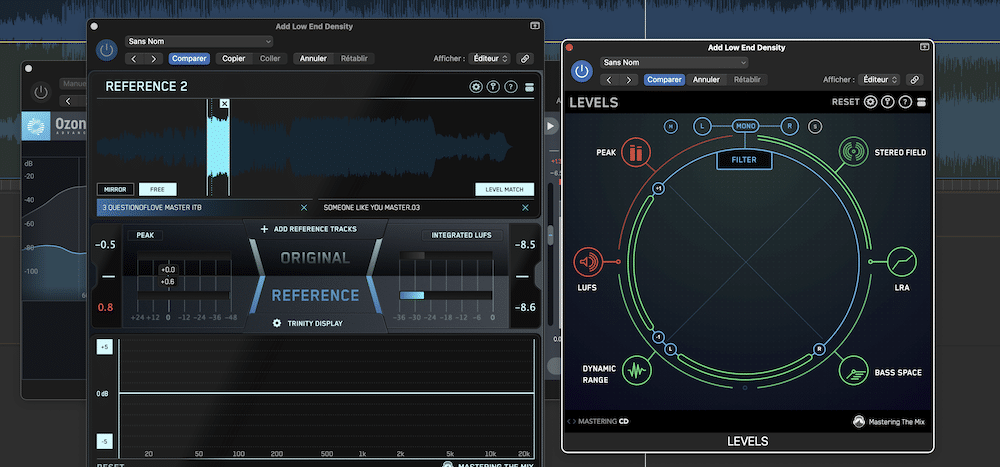Remove the 3 QUESTIONOFLOVE MASTER ITB reference track

pos(304,207)
